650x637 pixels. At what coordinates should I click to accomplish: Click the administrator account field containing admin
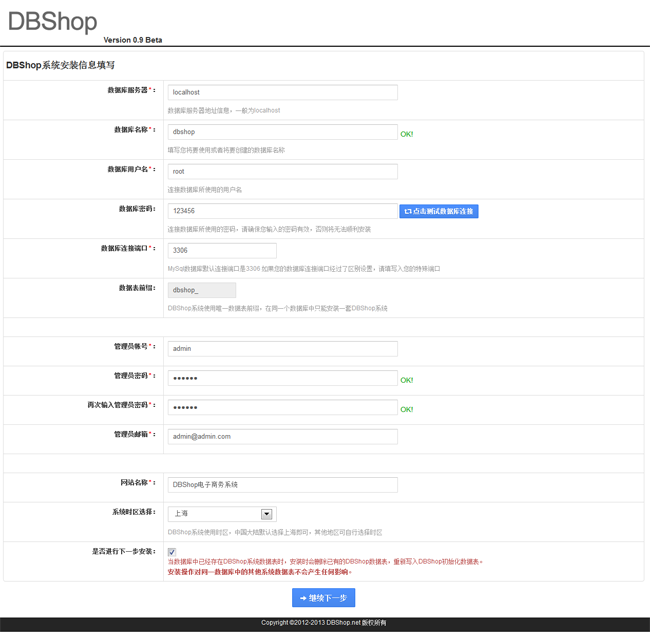pyautogui.click(x=282, y=349)
